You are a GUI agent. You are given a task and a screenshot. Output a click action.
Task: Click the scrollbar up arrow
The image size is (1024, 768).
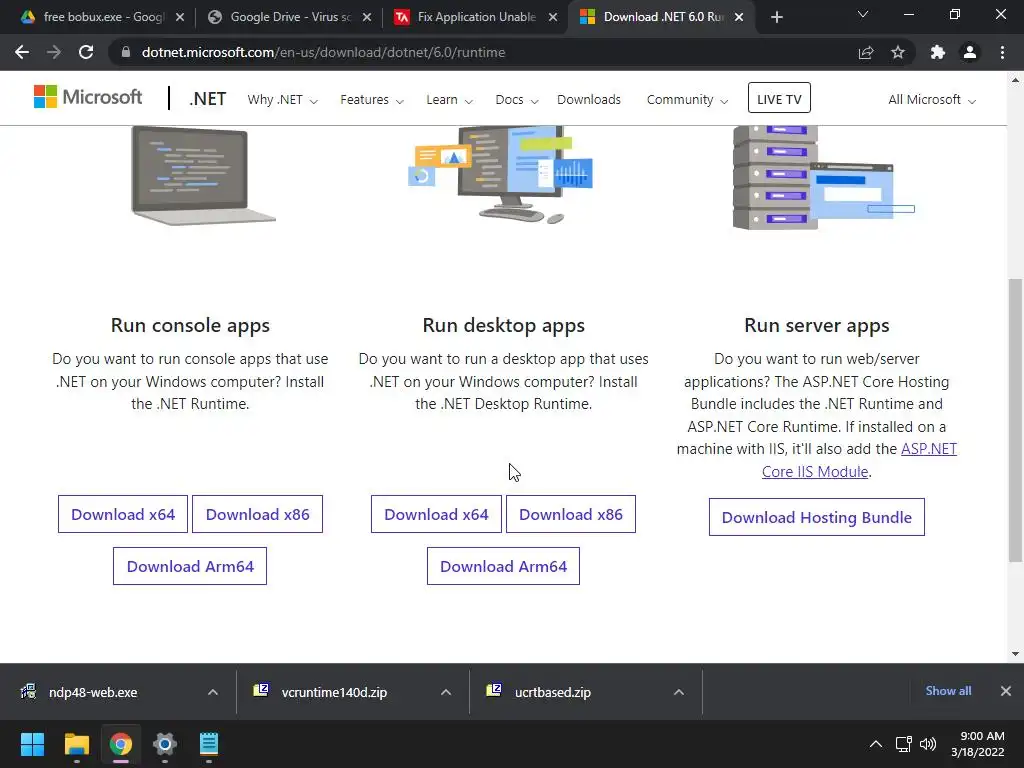[x=1016, y=80]
